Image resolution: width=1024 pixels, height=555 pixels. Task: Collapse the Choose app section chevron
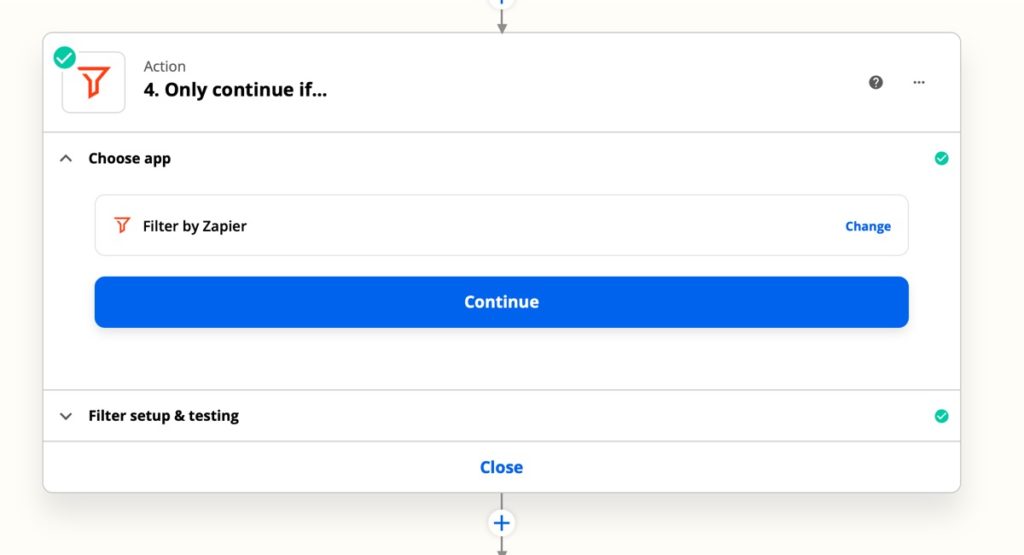point(66,159)
